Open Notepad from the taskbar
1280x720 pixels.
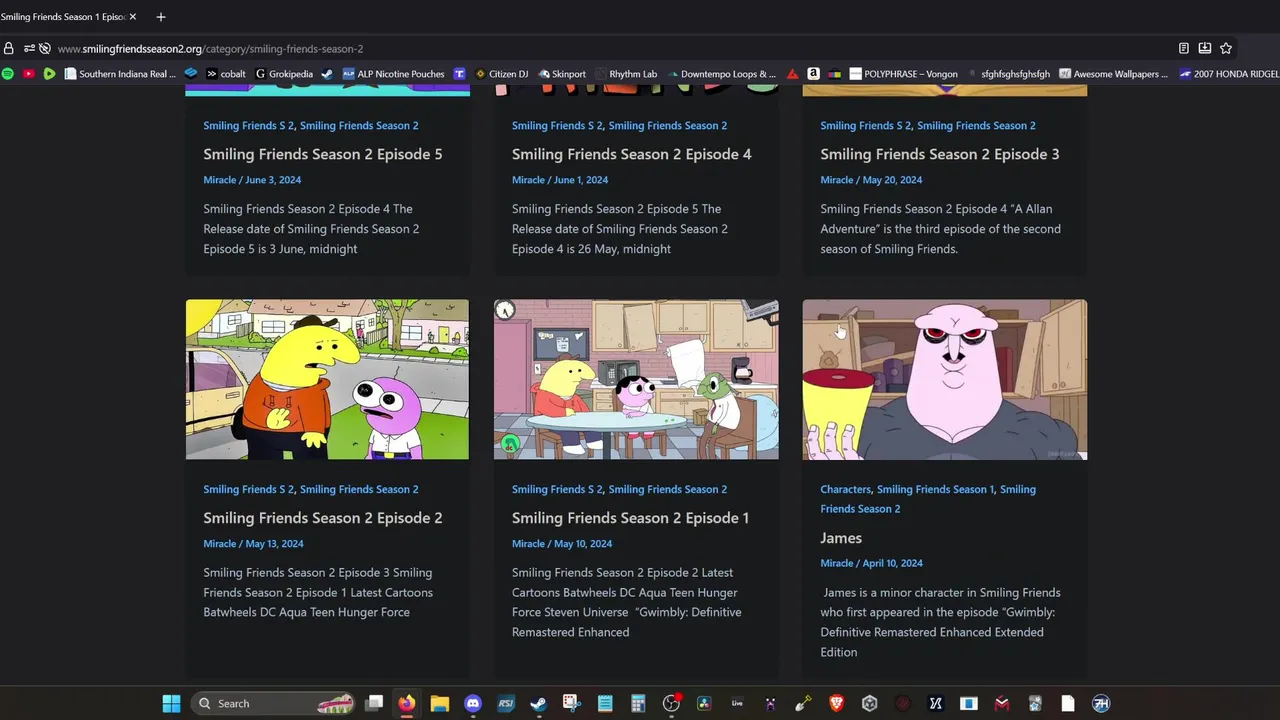604,703
